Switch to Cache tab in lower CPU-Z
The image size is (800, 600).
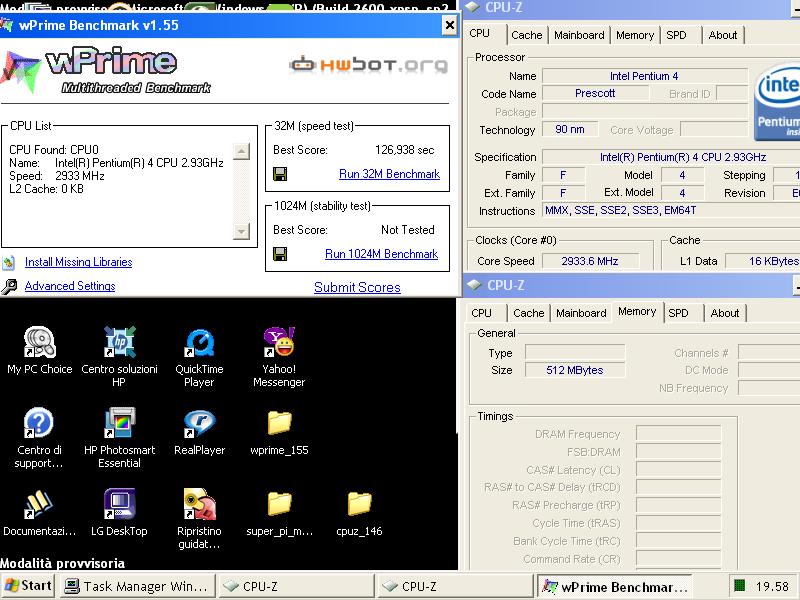[x=529, y=313]
